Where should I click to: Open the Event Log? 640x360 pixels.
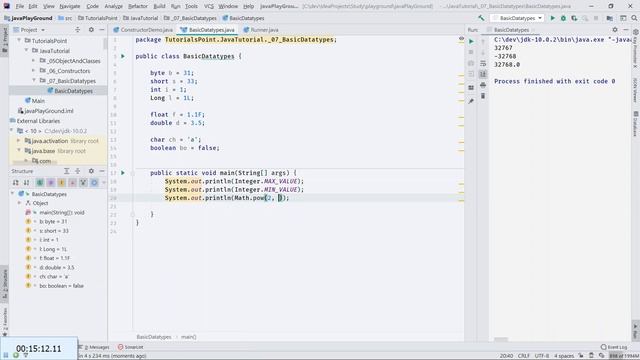point(614,347)
